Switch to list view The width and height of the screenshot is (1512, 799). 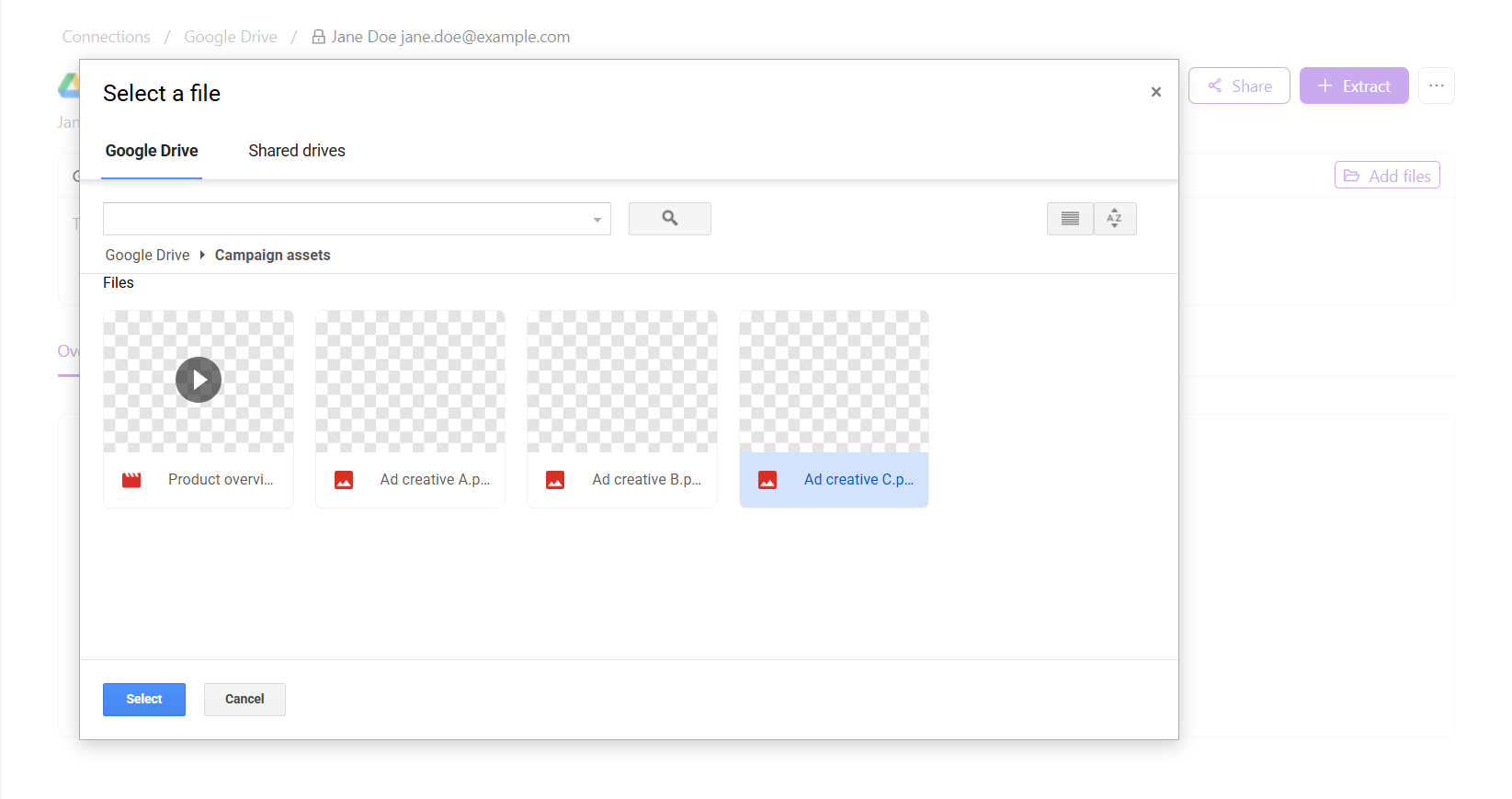1070,219
